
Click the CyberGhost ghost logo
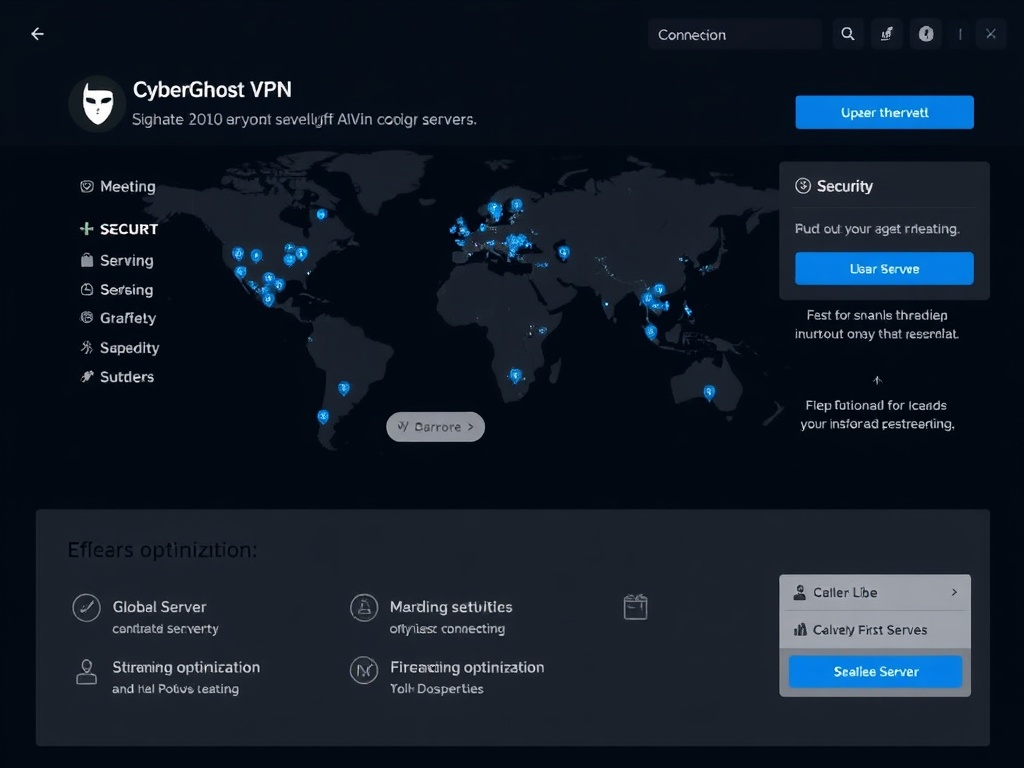pyautogui.click(x=98, y=104)
